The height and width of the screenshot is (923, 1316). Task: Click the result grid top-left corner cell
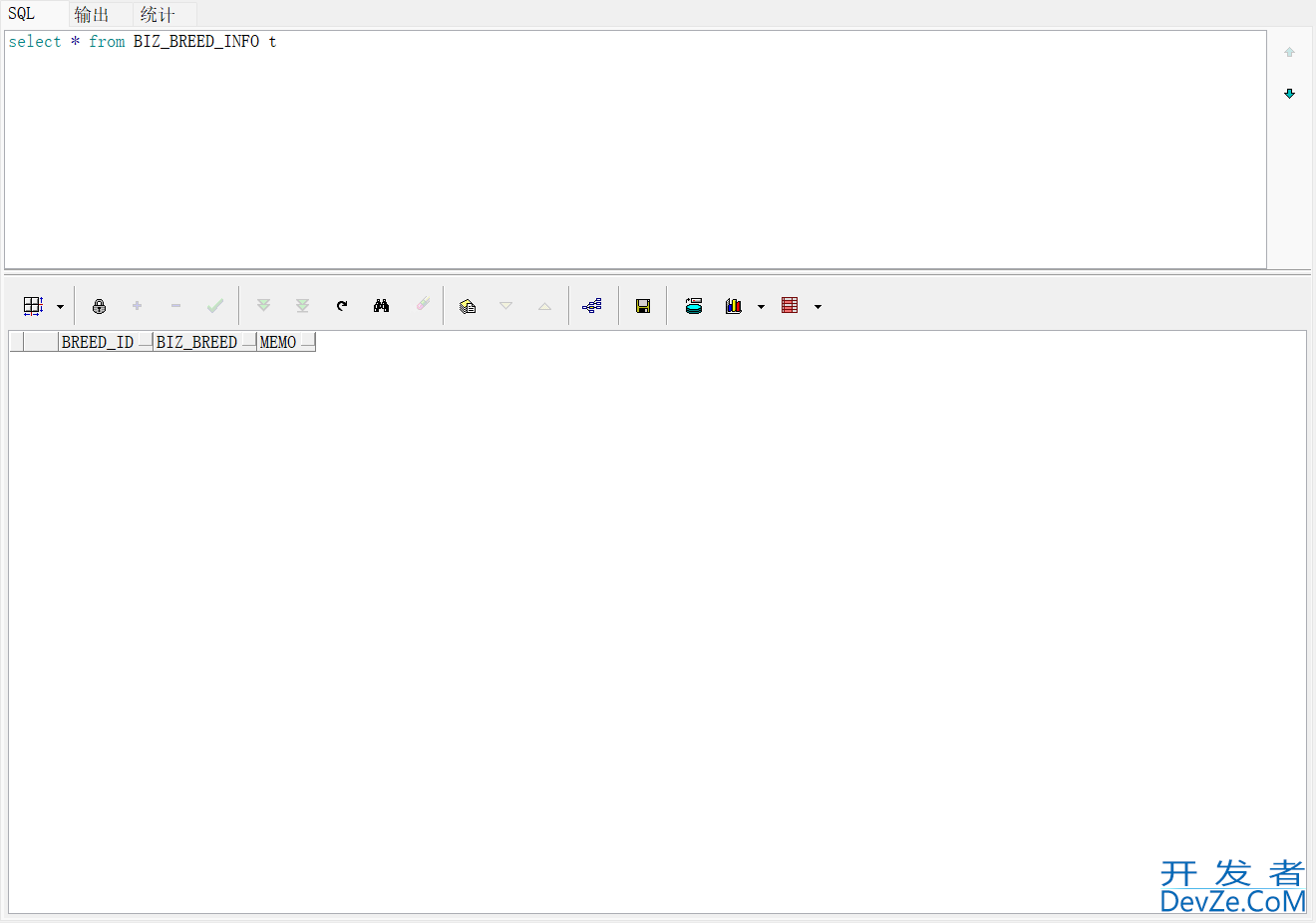coord(16,342)
